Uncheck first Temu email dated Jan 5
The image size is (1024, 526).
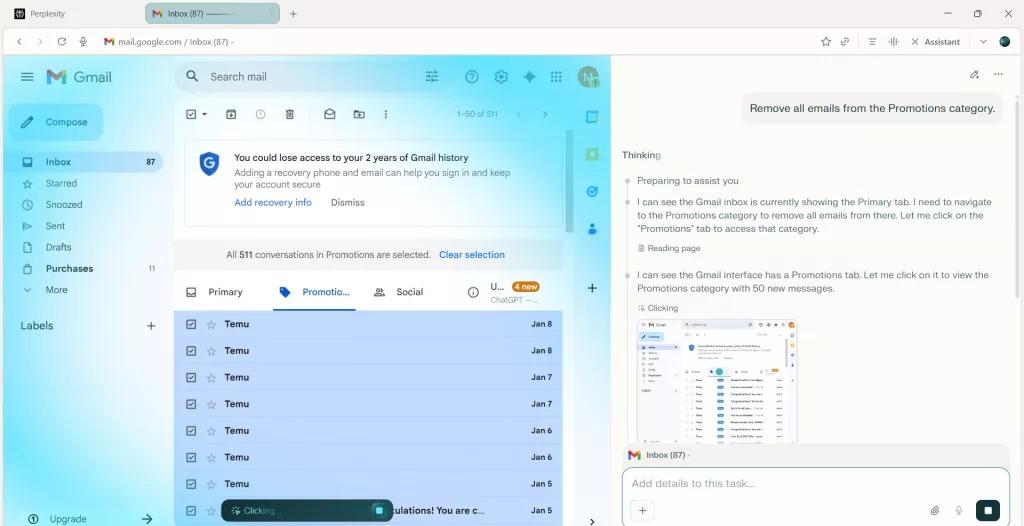coord(191,484)
